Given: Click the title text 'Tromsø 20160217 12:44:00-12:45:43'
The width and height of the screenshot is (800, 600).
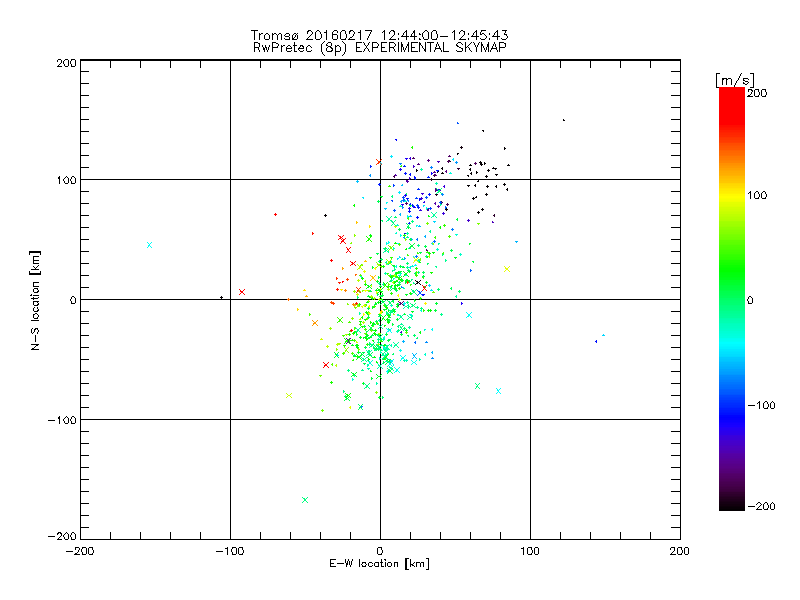Looking at the screenshot, I should click(380, 35).
